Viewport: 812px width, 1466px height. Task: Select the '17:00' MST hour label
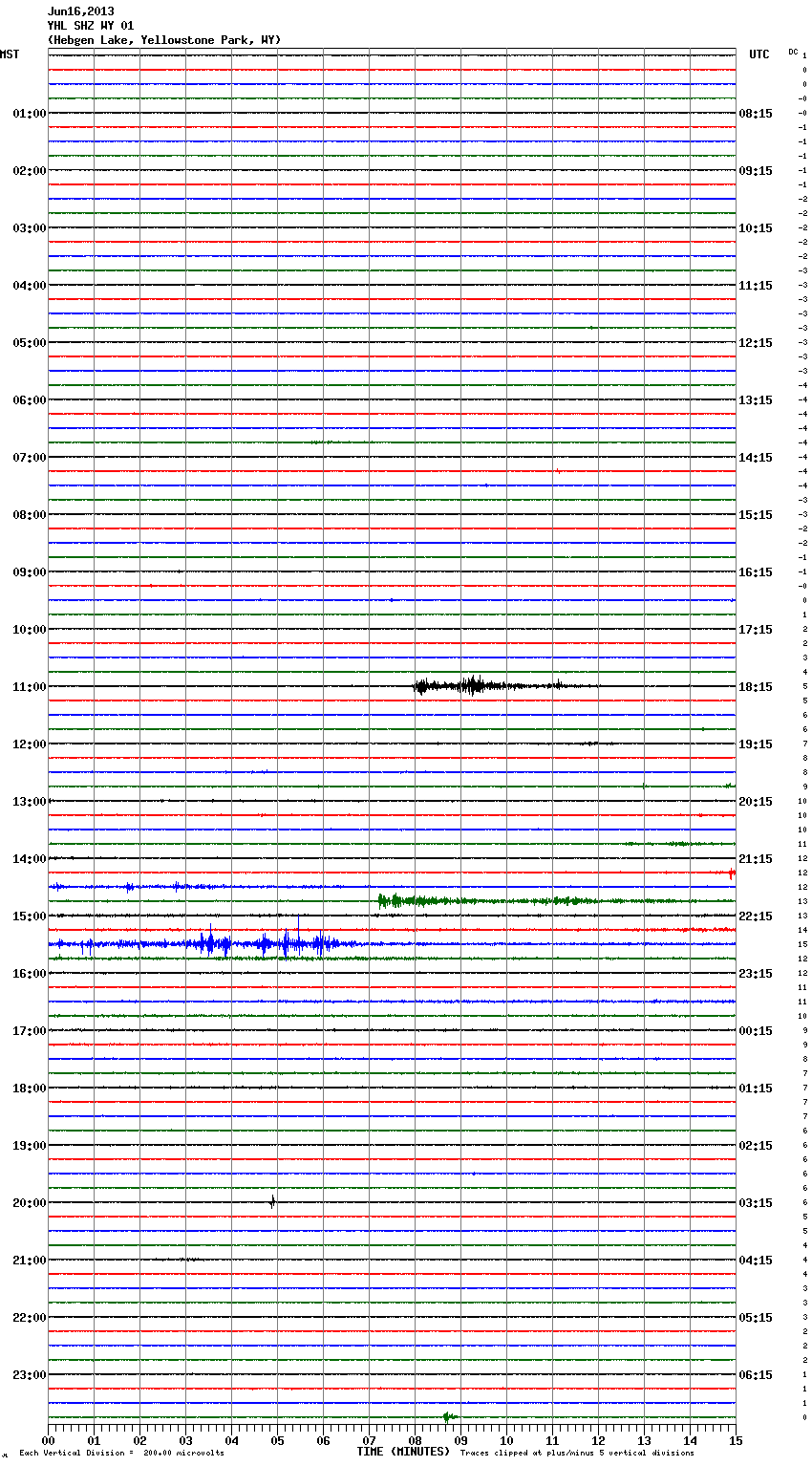coord(29,1030)
